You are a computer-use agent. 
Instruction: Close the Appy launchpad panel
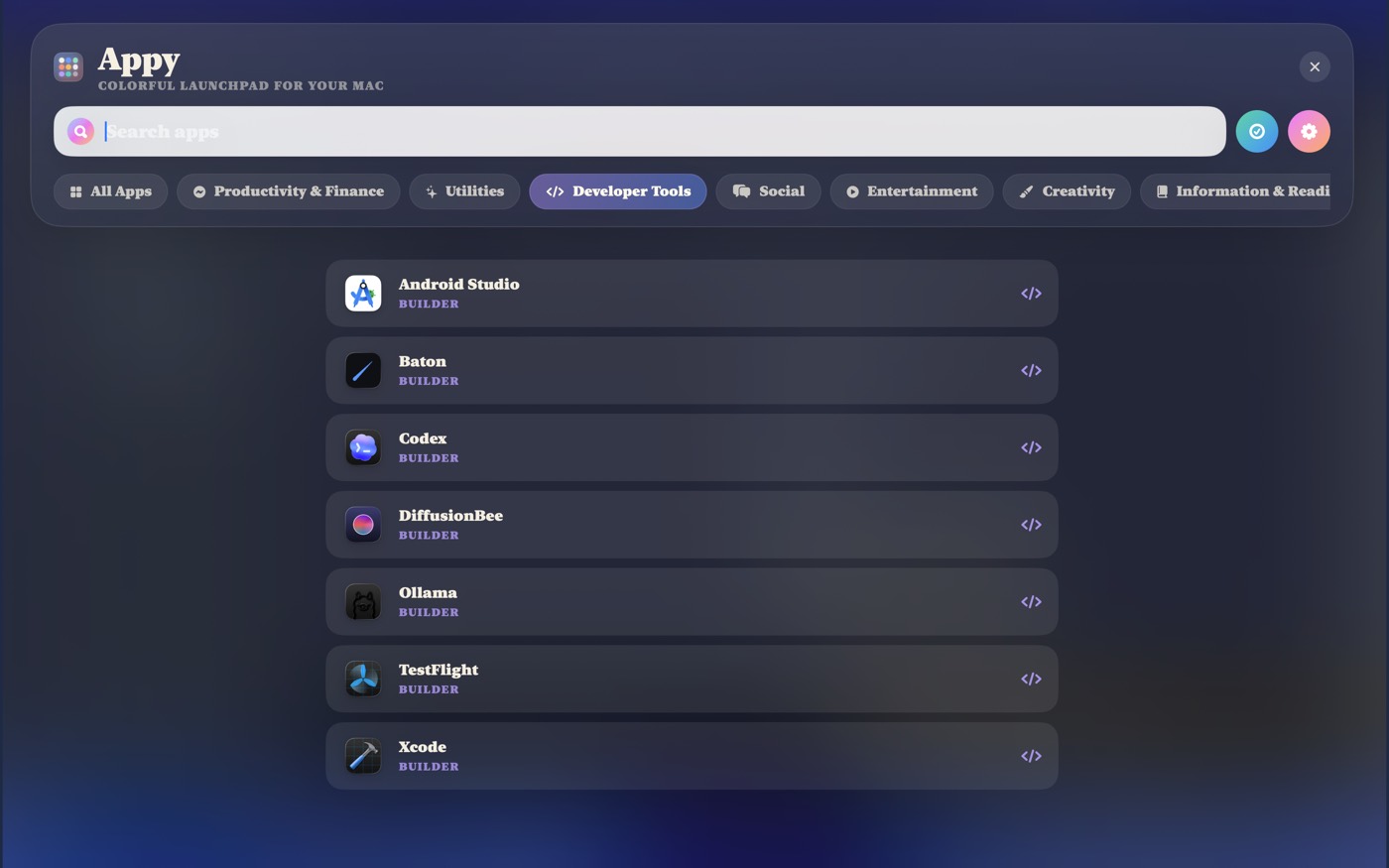pyautogui.click(x=1315, y=66)
